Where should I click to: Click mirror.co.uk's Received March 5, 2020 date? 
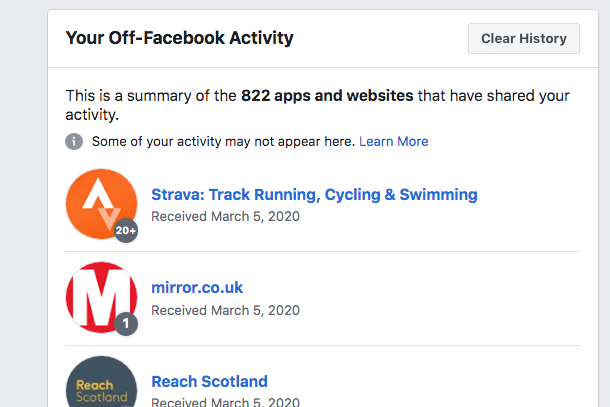coord(225,310)
